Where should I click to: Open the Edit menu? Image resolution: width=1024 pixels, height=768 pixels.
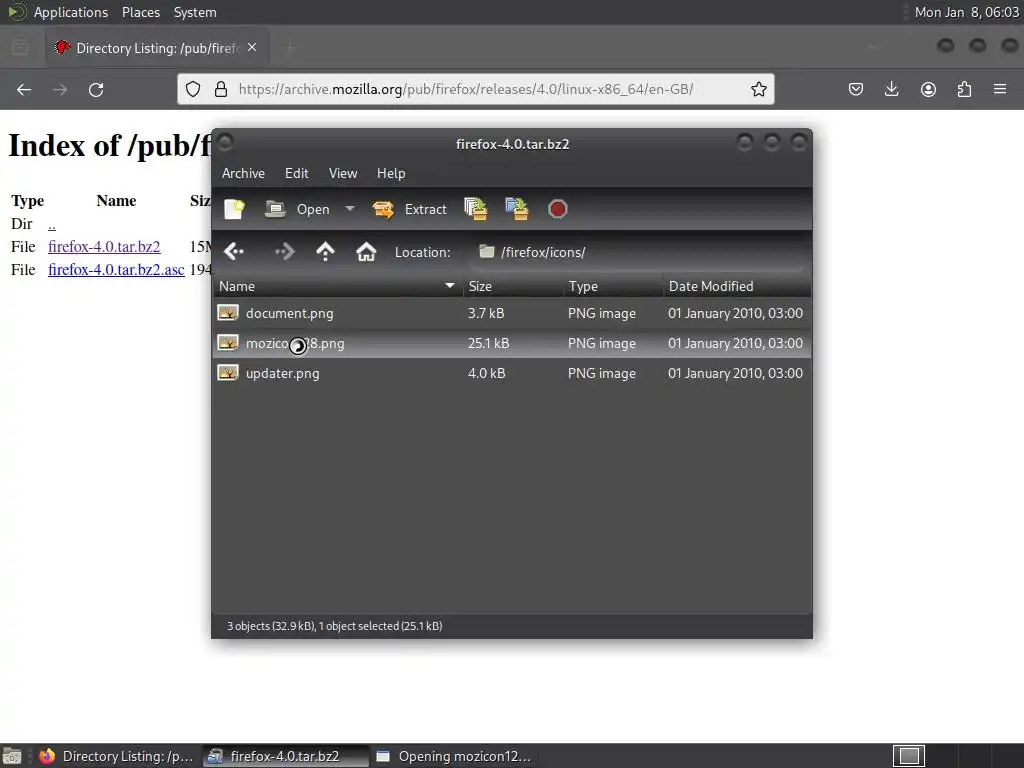(x=296, y=173)
